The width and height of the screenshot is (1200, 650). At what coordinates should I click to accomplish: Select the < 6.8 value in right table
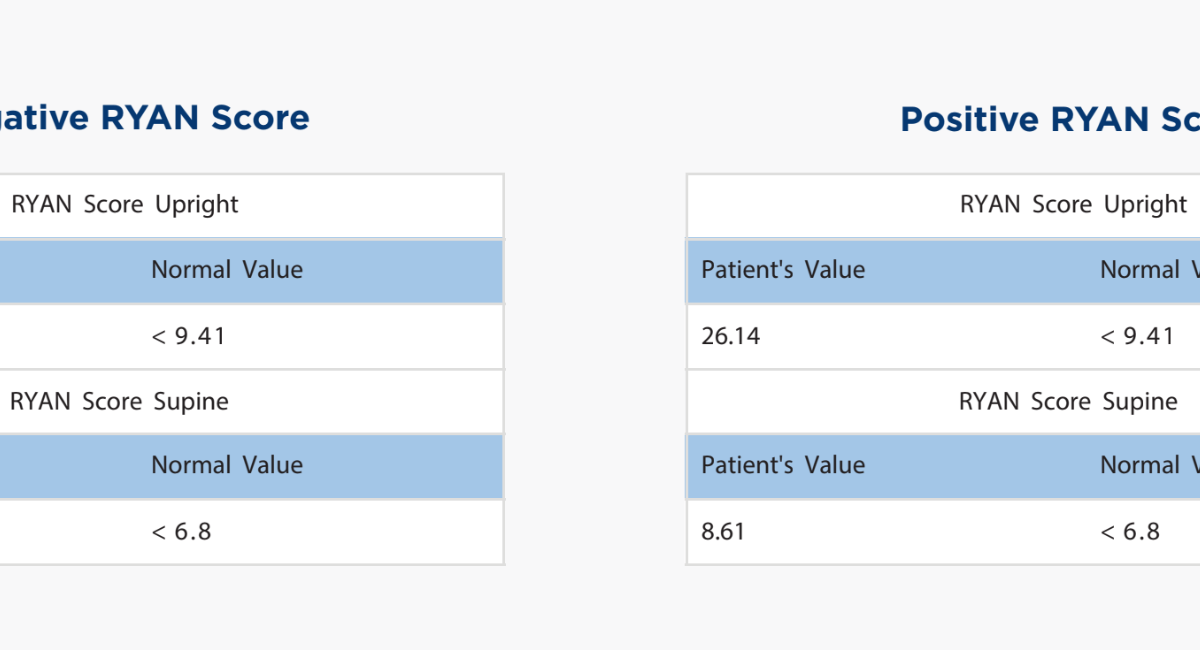coord(1130,531)
